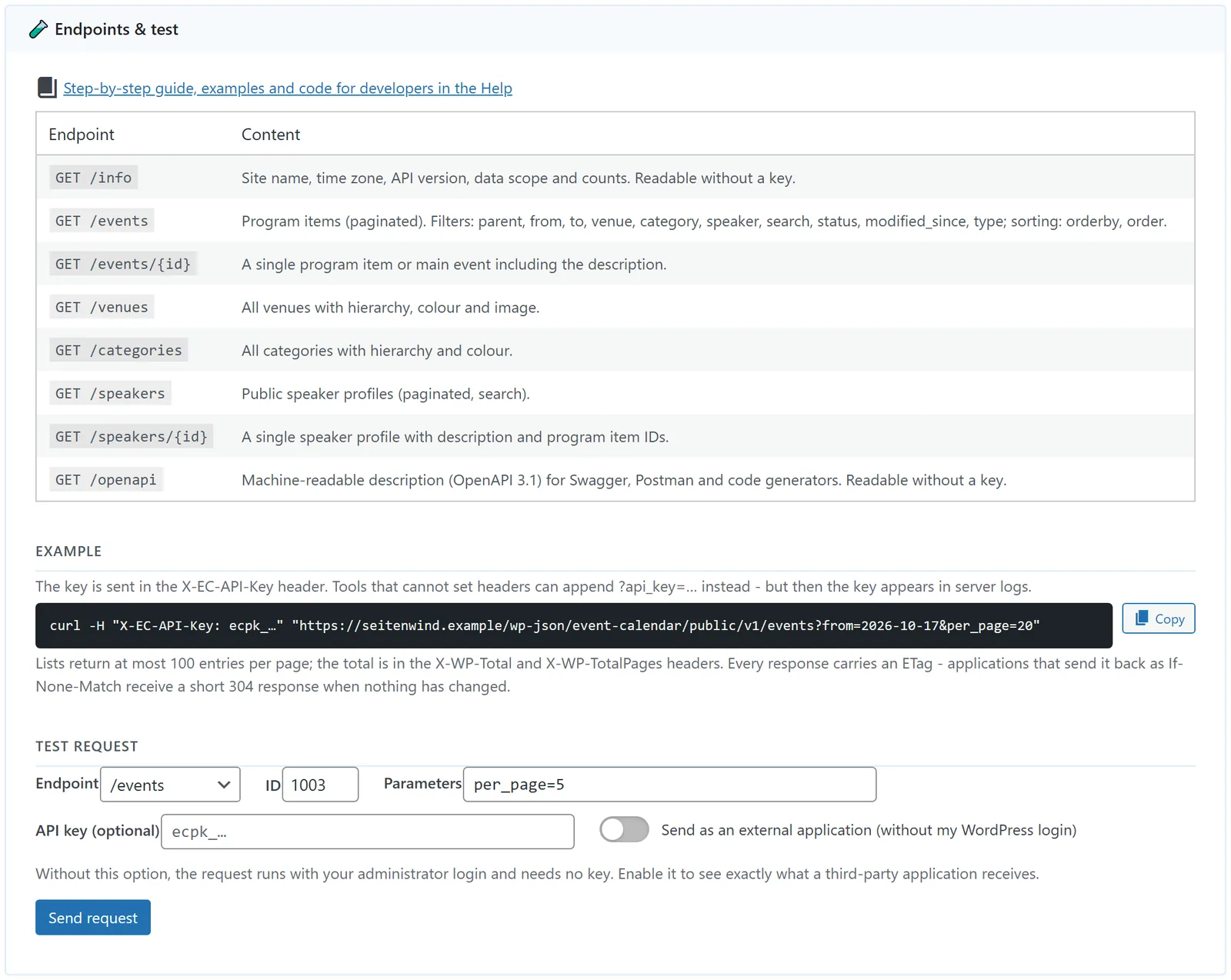Click the GET /speakers/{id} endpoint code

[x=132, y=436]
